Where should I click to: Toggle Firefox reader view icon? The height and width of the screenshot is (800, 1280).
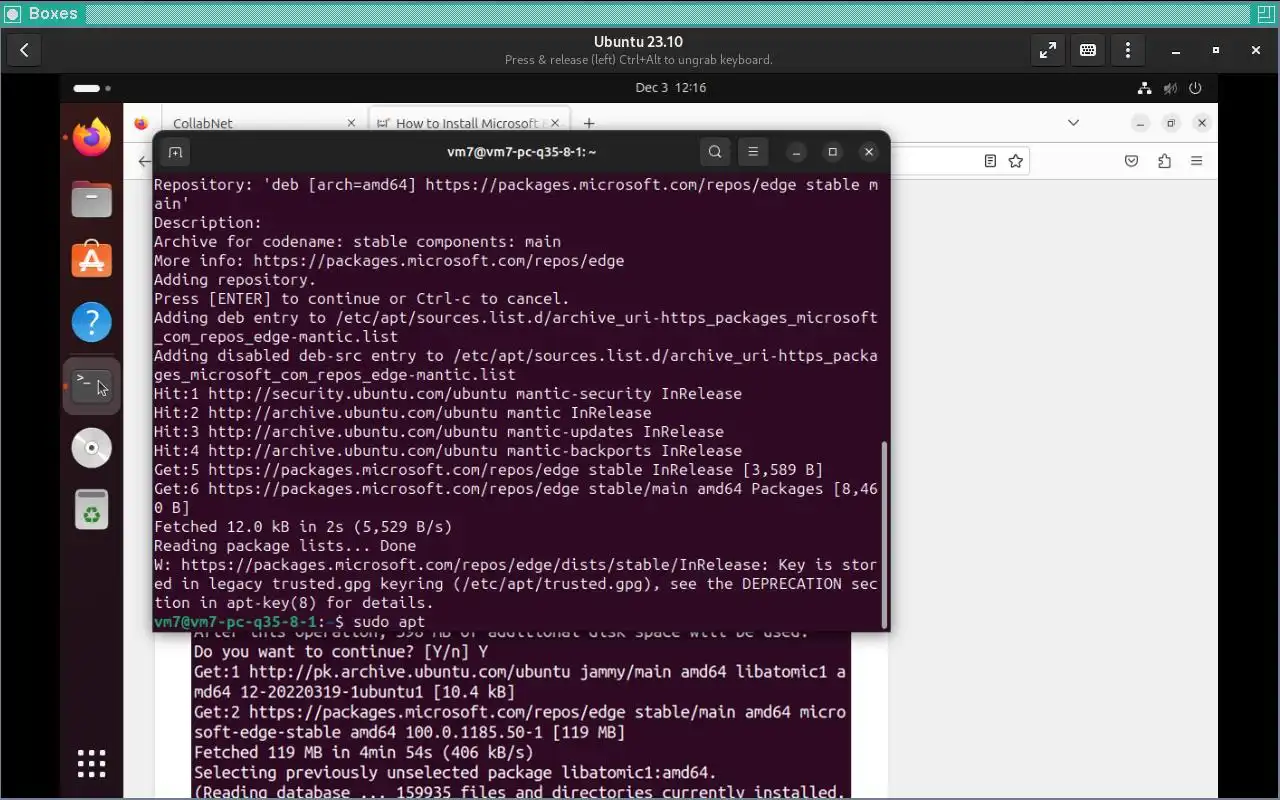coord(990,161)
